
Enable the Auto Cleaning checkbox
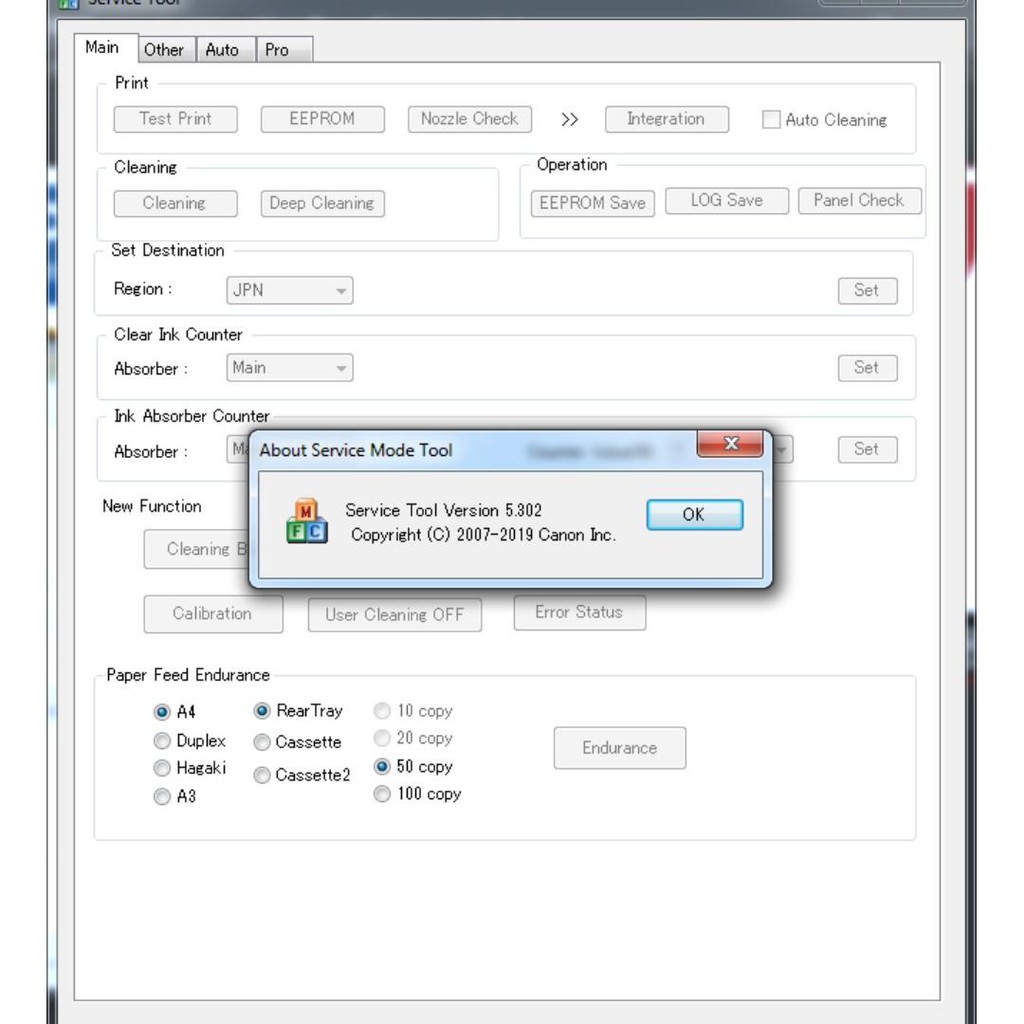click(x=771, y=120)
